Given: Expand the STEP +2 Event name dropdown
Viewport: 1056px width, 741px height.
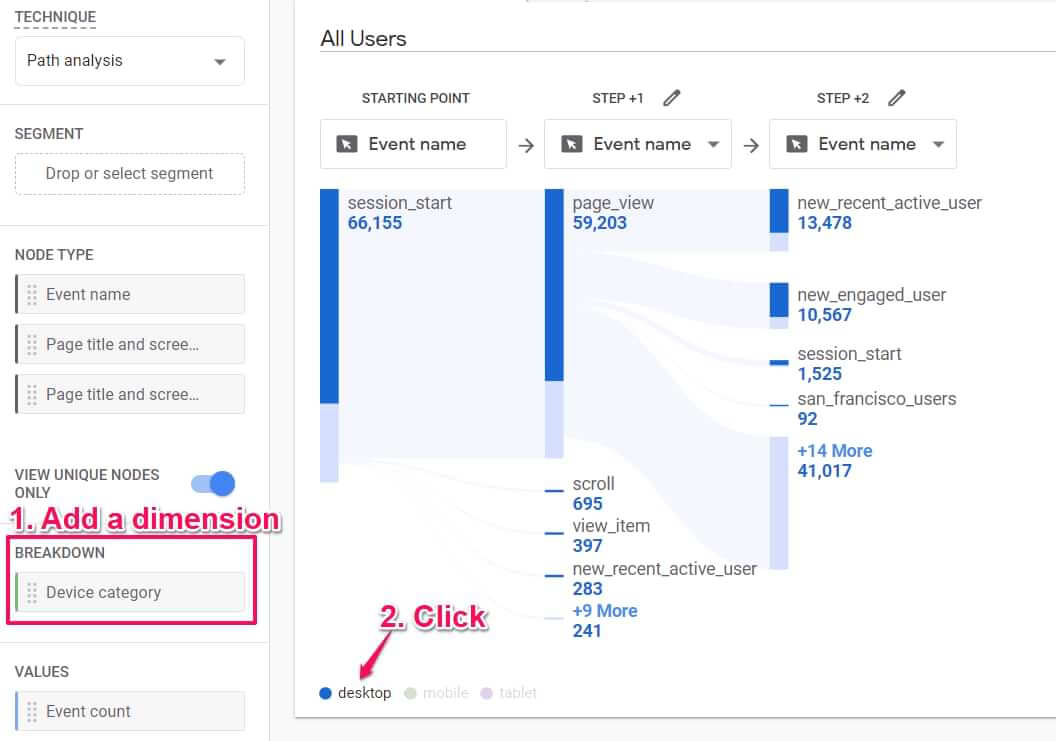Looking at the screenshot, I should (938, 144).
